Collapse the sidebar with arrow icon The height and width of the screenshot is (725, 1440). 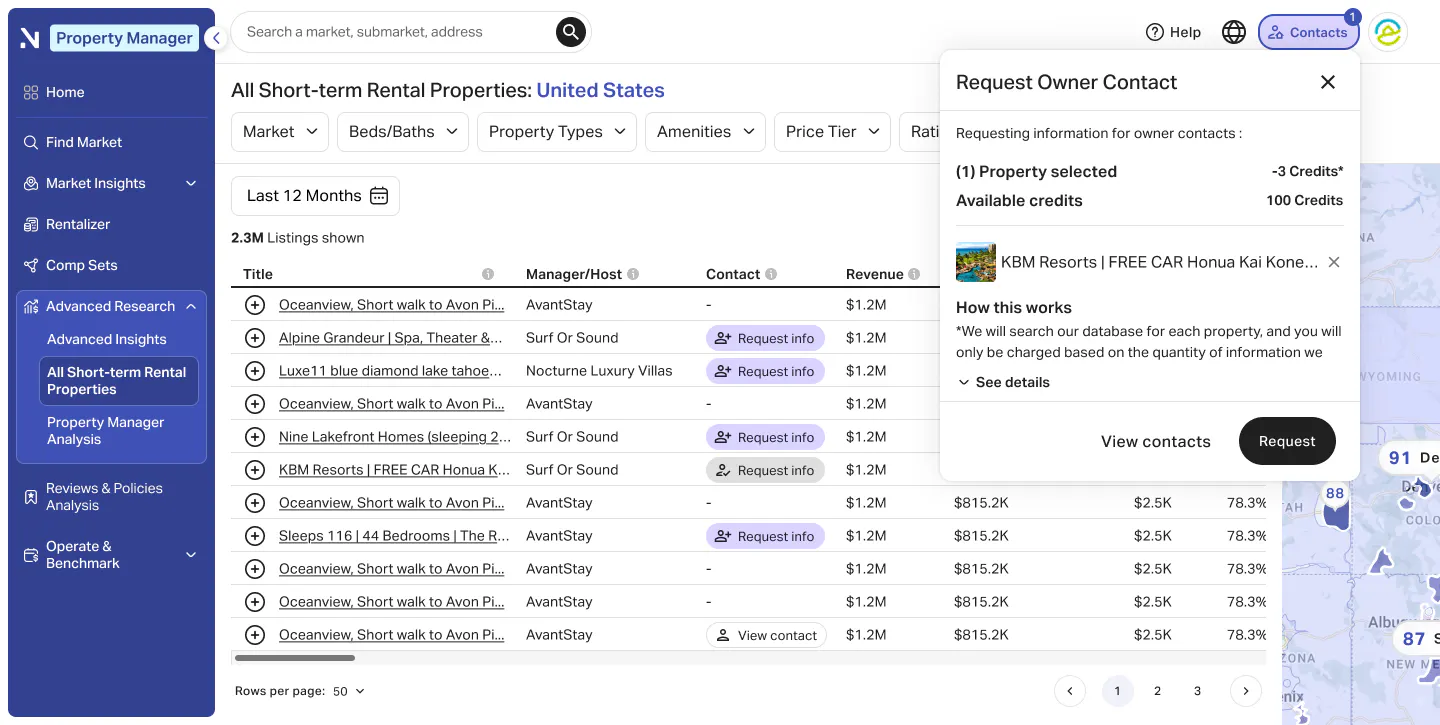215,38
